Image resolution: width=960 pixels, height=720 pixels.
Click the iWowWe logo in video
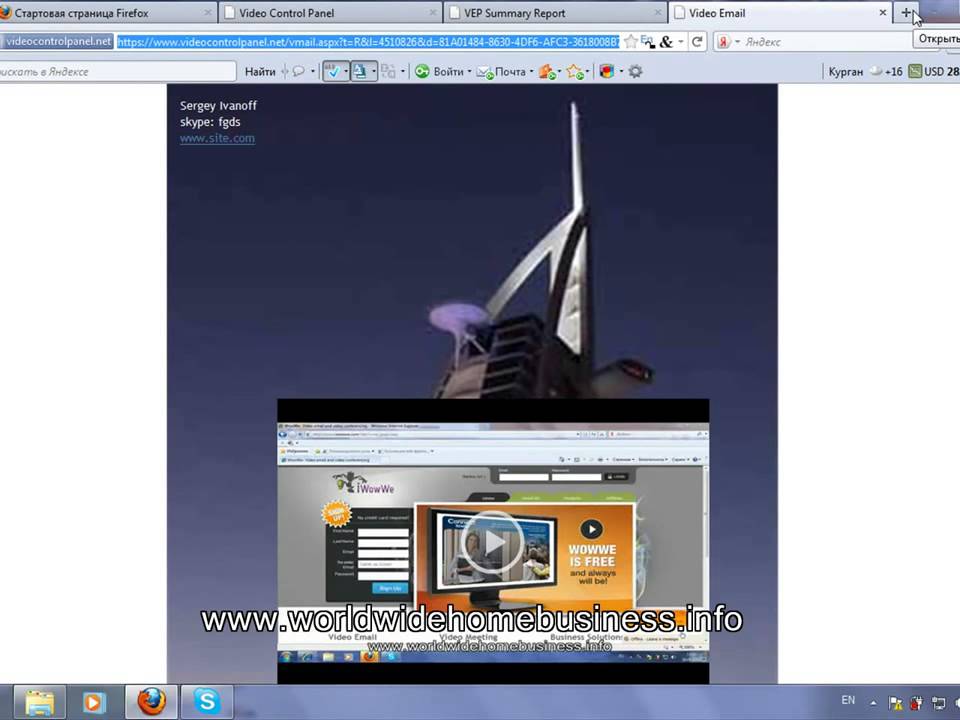pos(364,484)
